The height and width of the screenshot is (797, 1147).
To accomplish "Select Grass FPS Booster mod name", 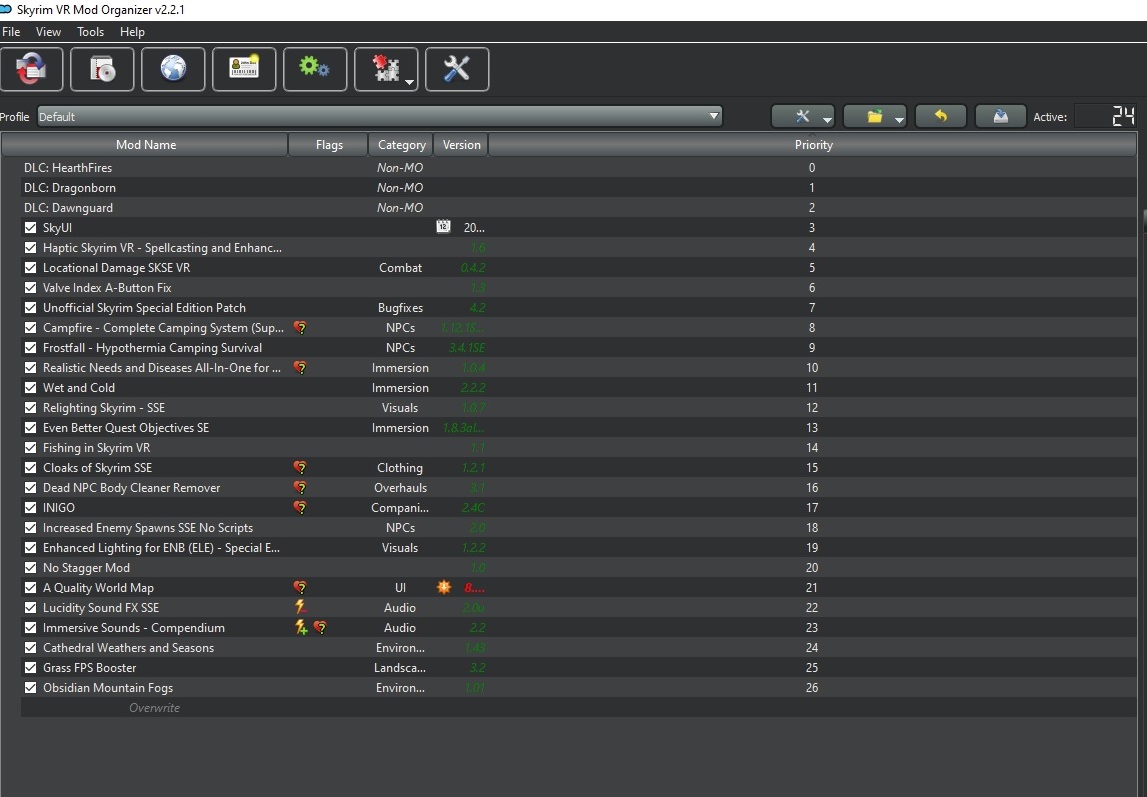I will (x=89, y=668).
